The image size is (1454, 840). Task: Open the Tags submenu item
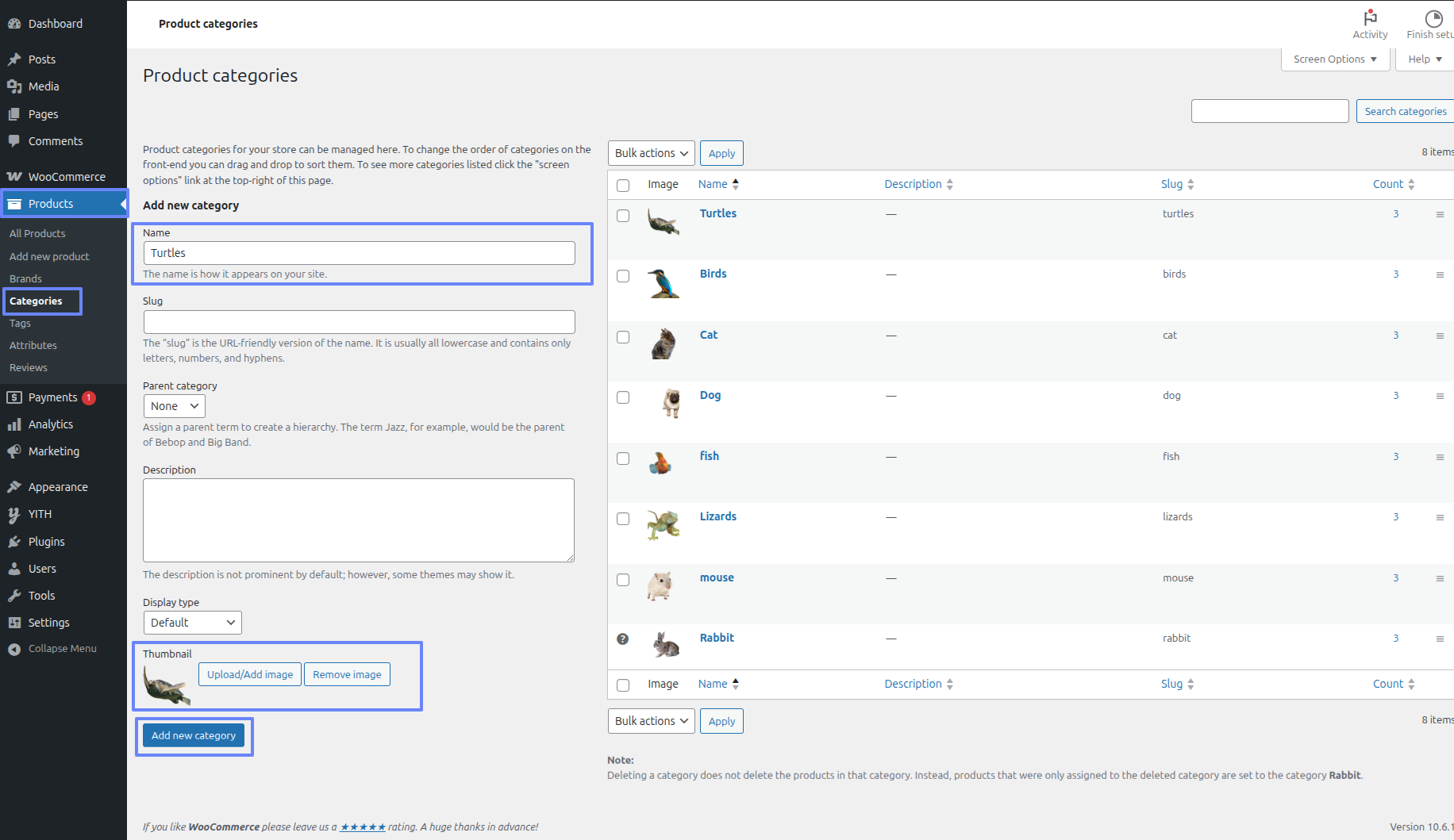point(21,324)
